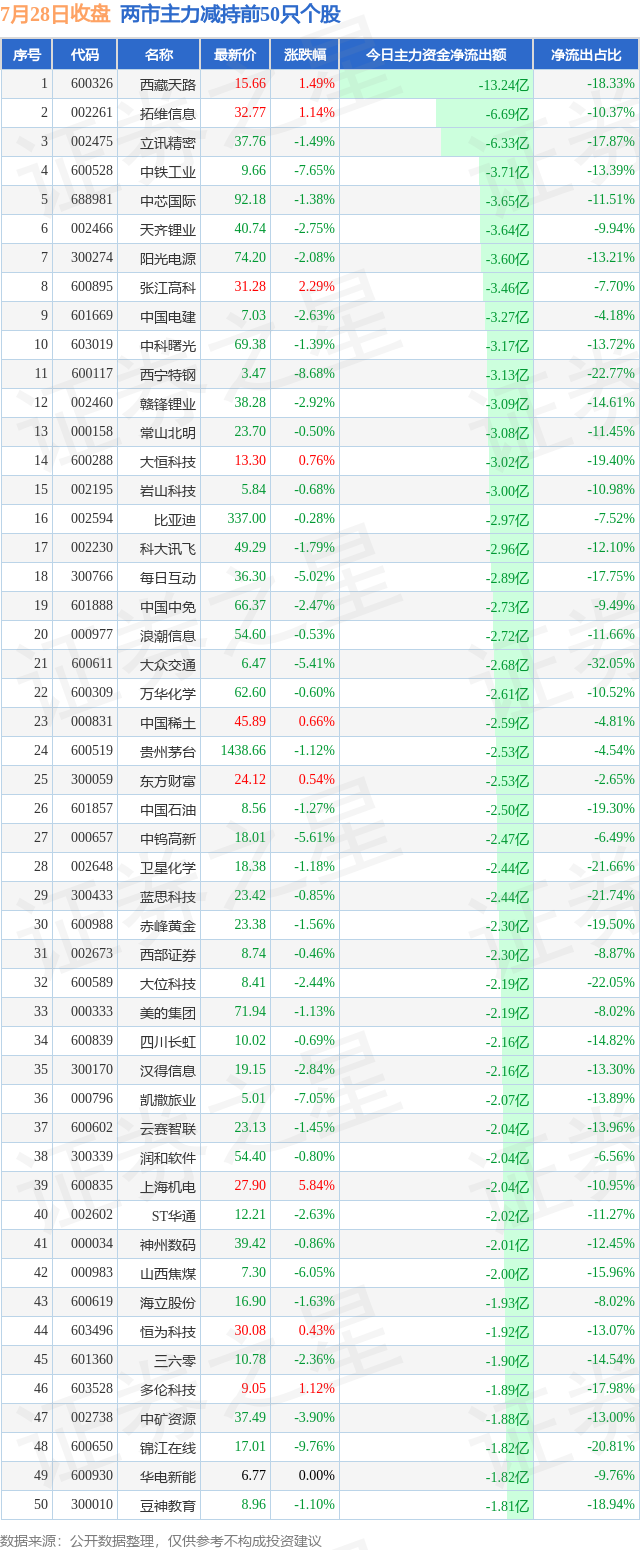The height and width of the screenshot is (1550, 640).
Task: Select stock name 赣锋锂业
Action: pyautogui.click(x=168, y=403)
